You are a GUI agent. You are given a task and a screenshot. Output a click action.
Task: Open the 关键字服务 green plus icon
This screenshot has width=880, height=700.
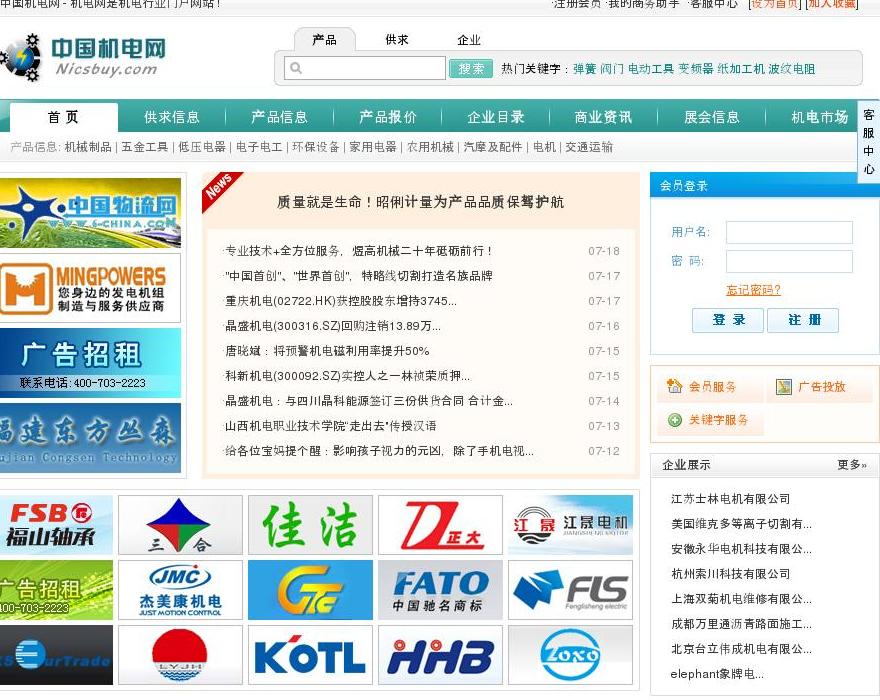pyautogui.click(x=675, y=420)
